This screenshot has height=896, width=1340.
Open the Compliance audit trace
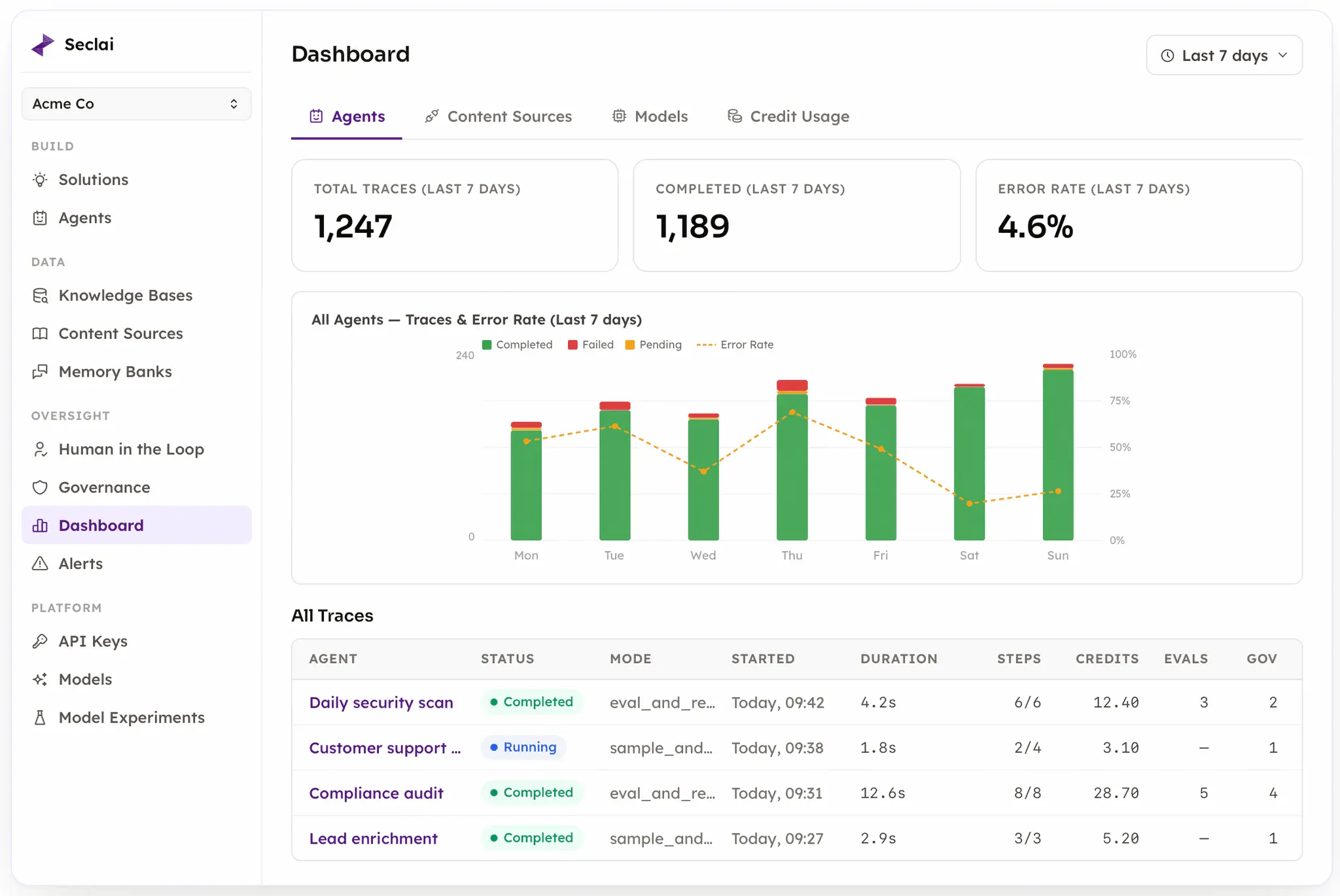[376, 793]
